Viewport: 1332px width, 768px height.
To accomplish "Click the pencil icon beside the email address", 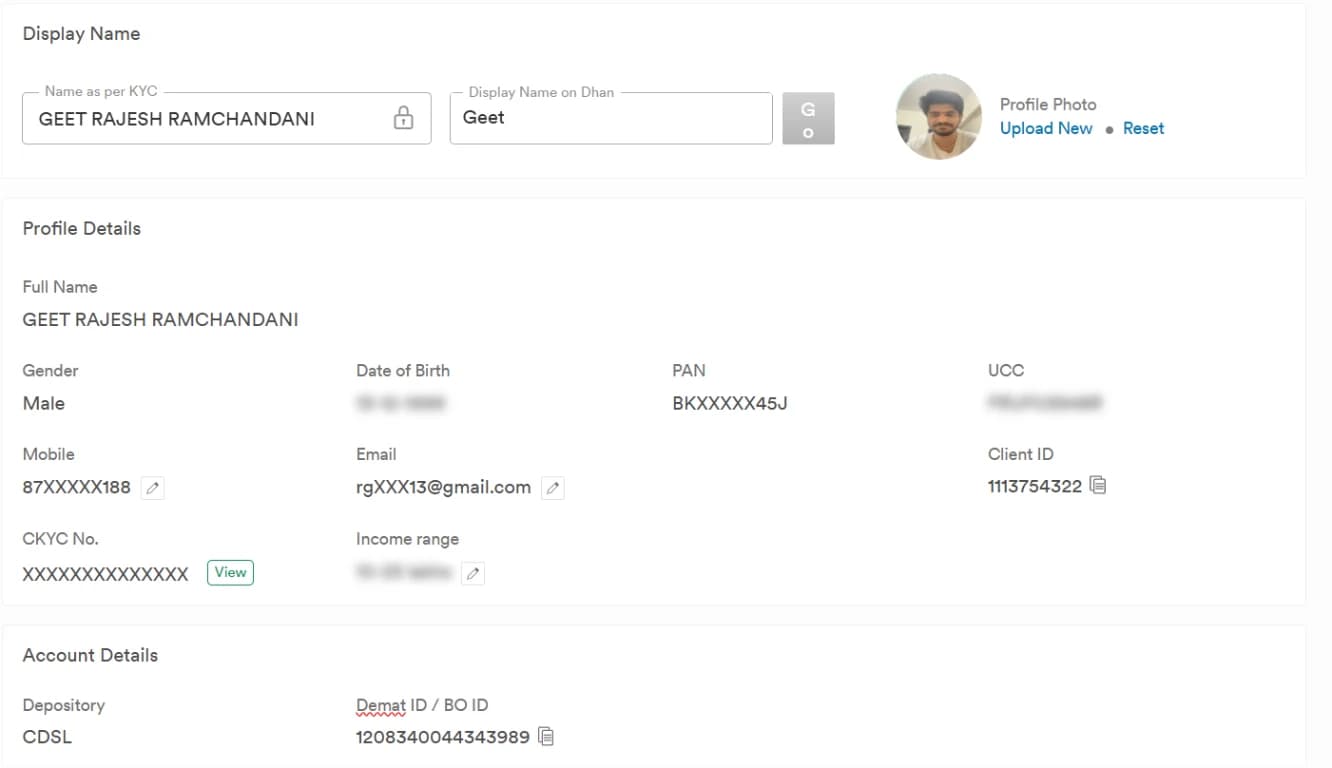I will click(x=552, y=488).
